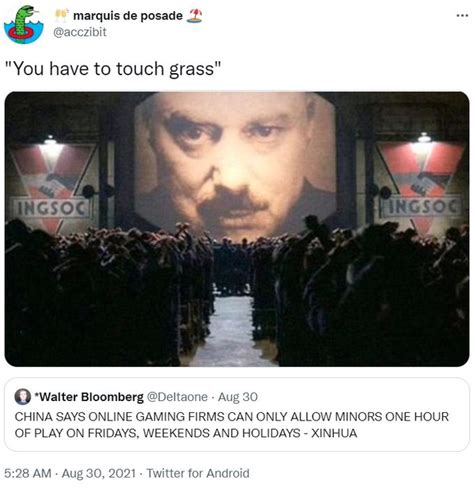The width and height of the screenshot is (474, 488).
Task: Click the Aug 30 quoted tweet date
Action: 238,397
